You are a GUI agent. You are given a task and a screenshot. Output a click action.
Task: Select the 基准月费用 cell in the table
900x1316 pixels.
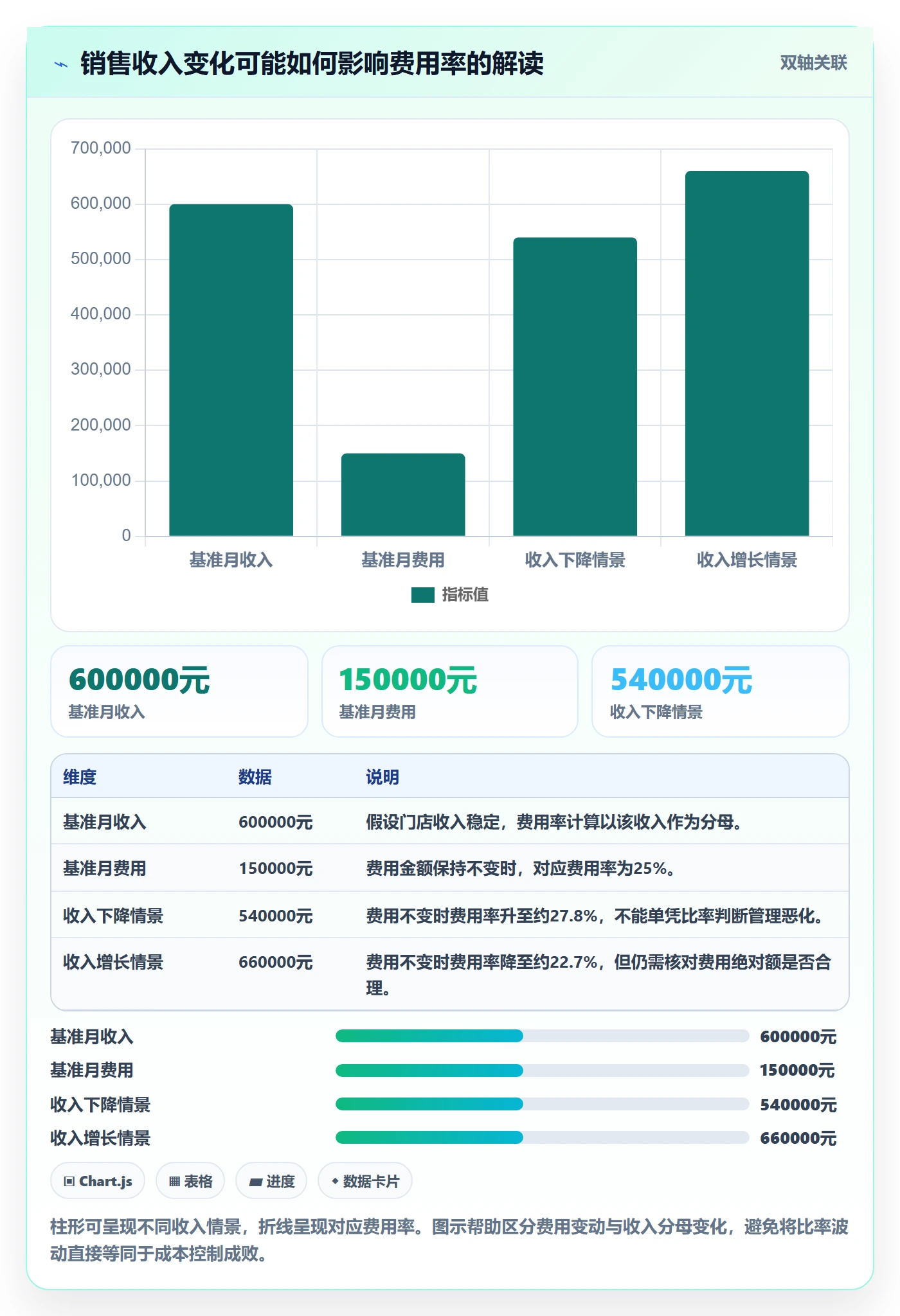[105, 869]
